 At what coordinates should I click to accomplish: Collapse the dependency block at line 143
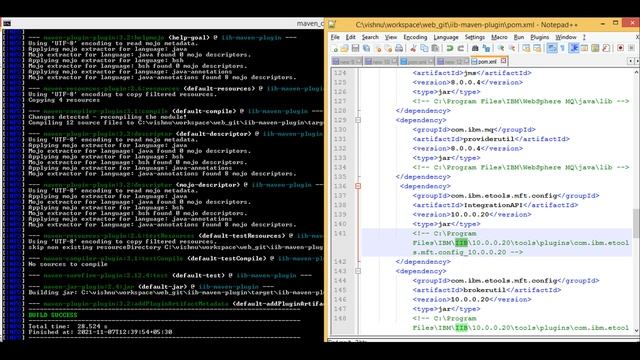(x=358, y=271)
